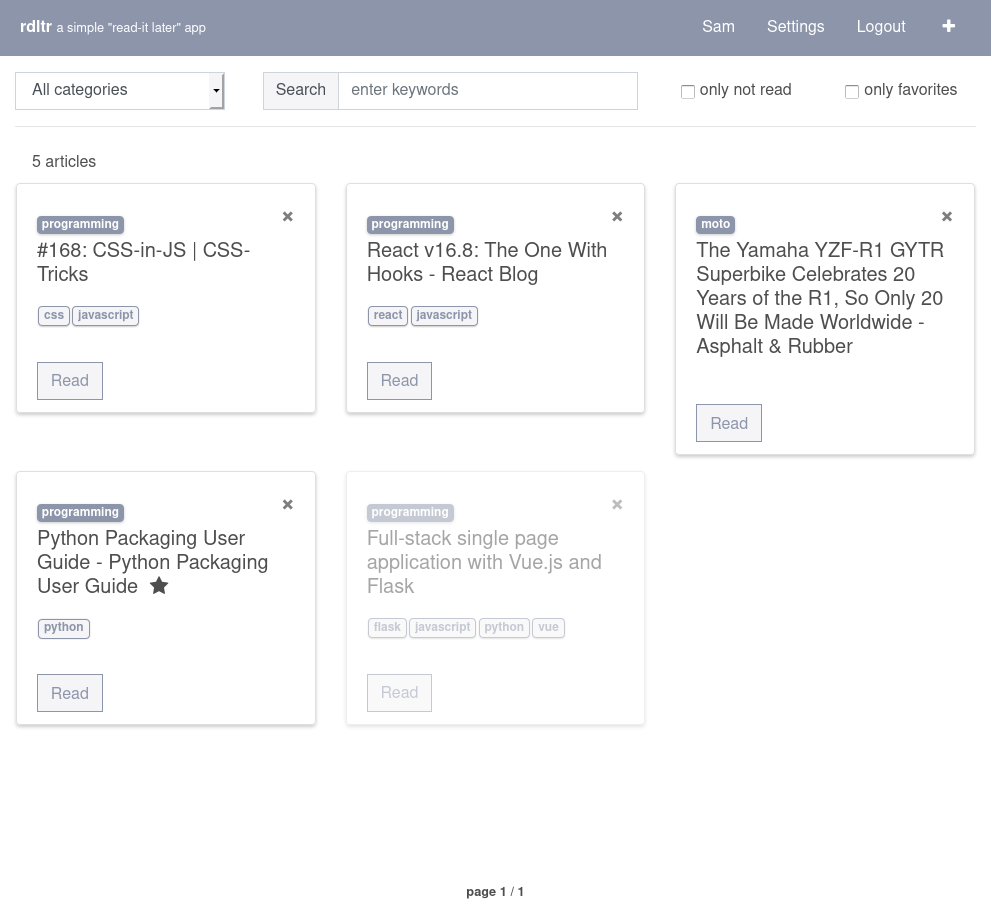The width and height of the screenshot is (991, 919).
Task: Remove the Python Packaging User Guide card
Action: coord(287,504)
